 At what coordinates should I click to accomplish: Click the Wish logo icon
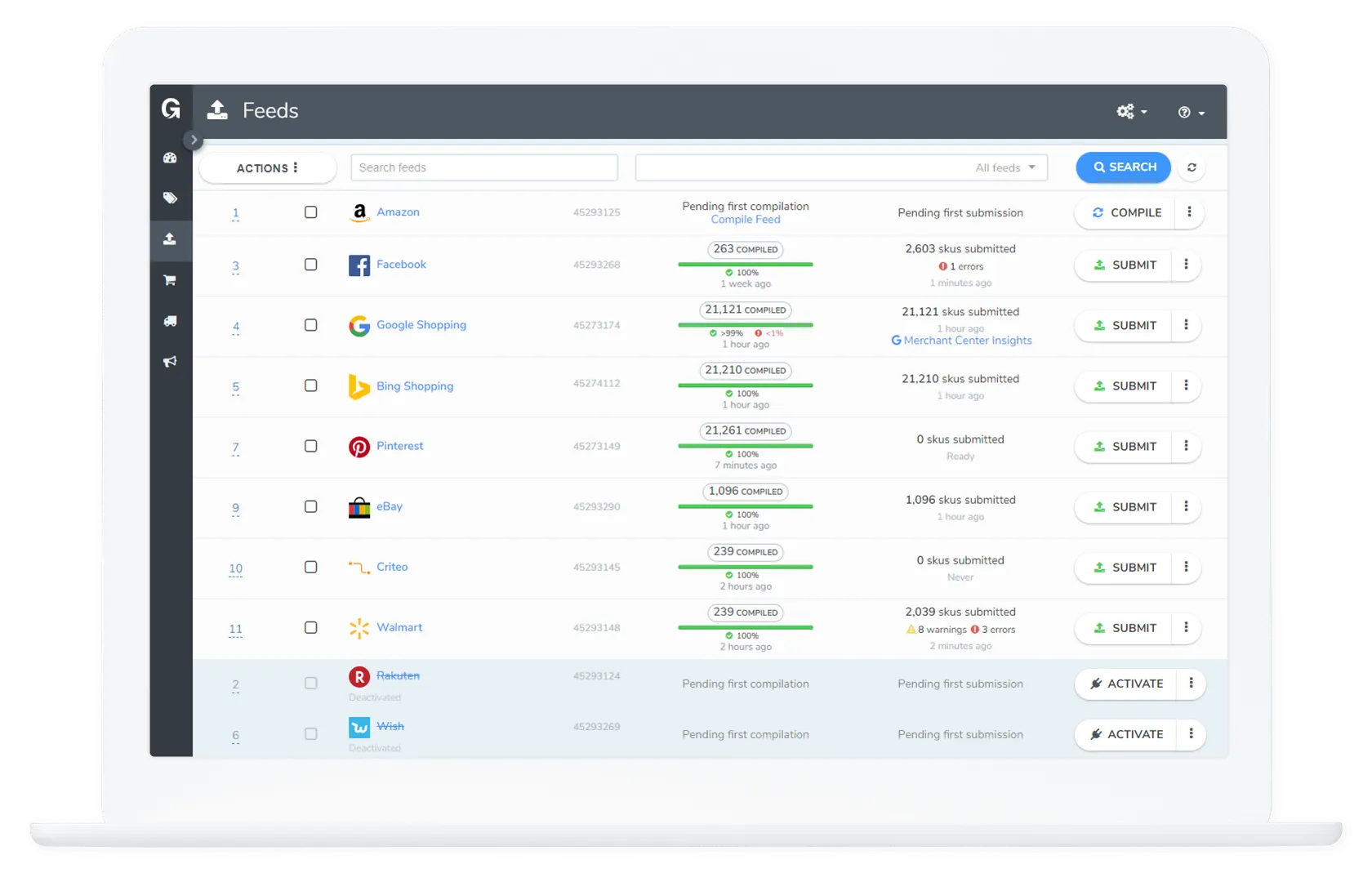[x=359, y=727]
